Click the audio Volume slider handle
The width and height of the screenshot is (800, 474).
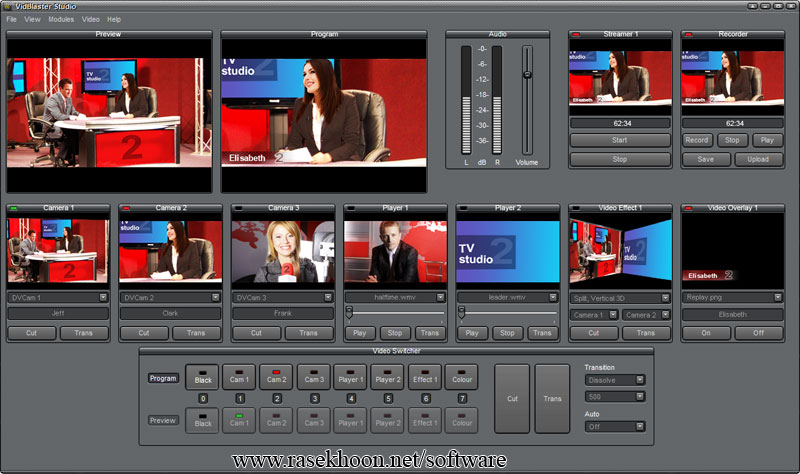click(x=527, y=74)
